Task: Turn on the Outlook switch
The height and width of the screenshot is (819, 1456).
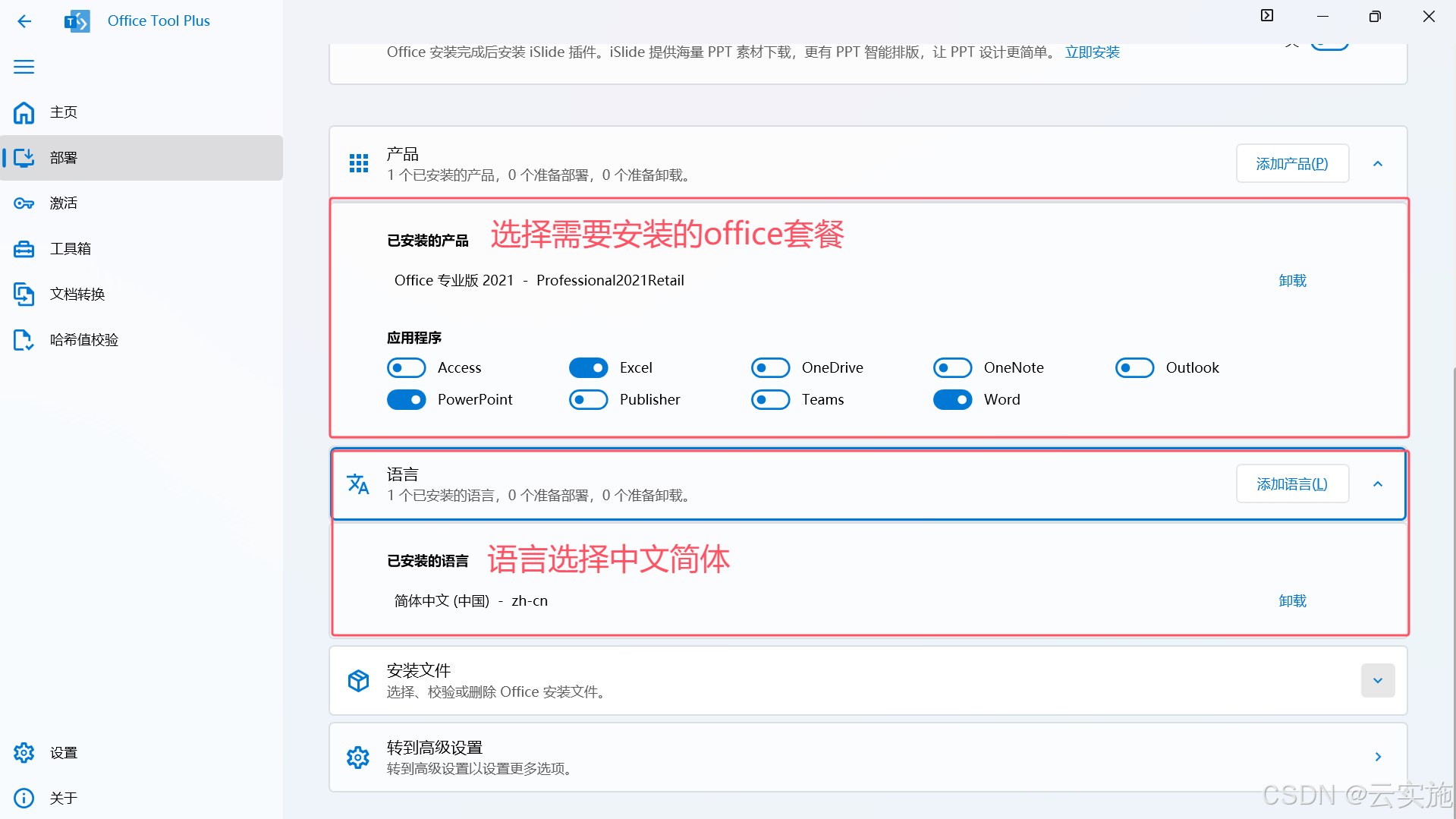Action: (x=1135, y=368)
